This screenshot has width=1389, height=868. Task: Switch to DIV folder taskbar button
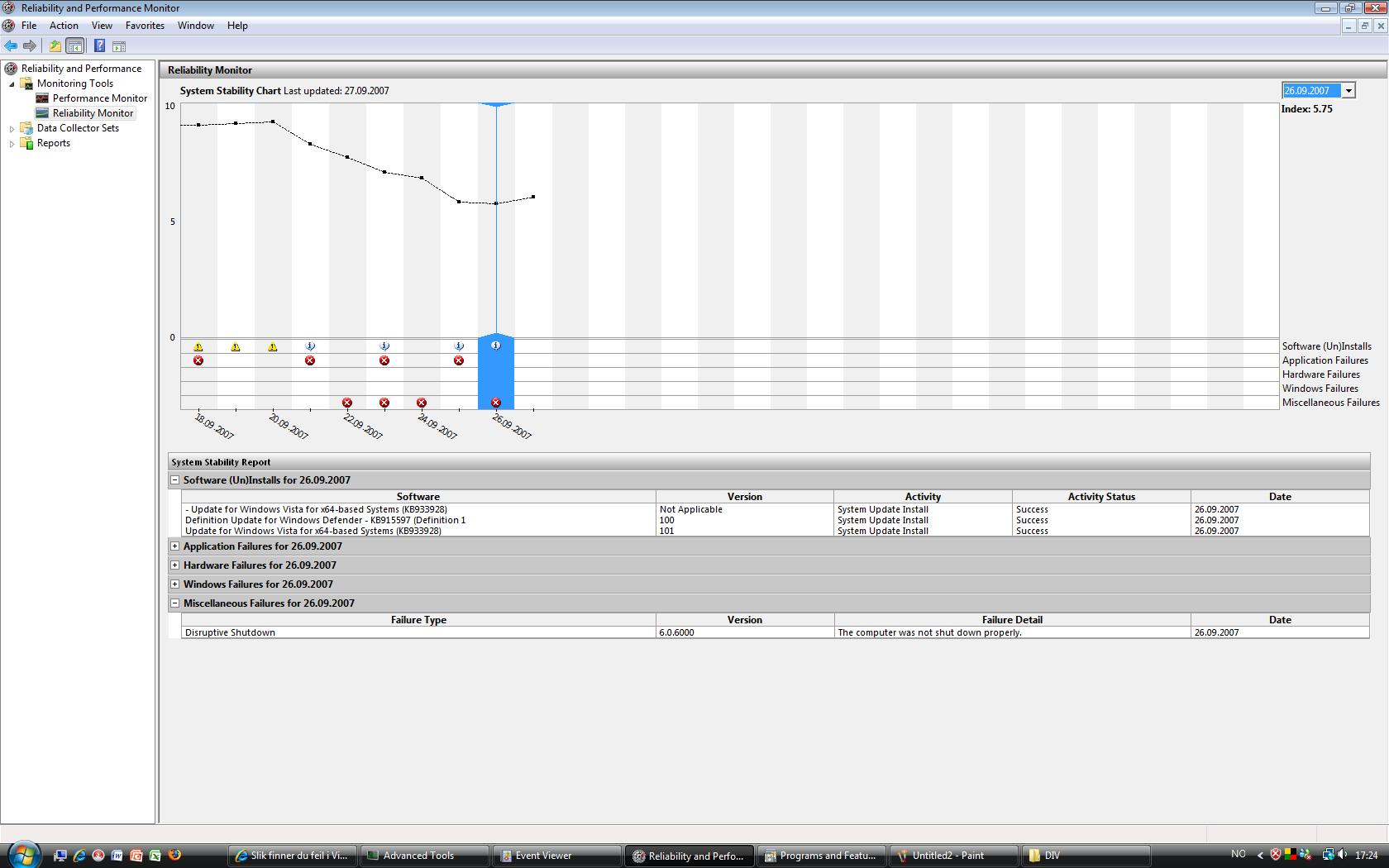[x=1086, y=856]
